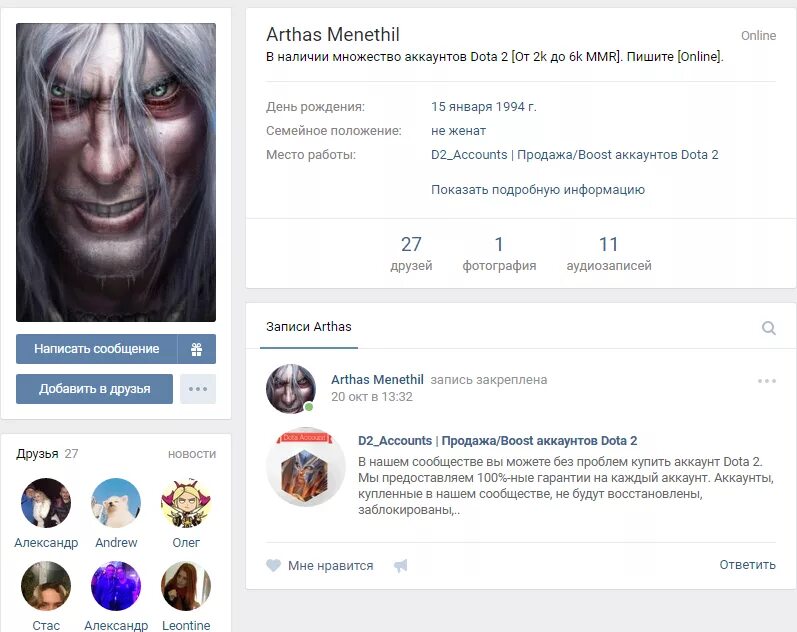This screenshot has width=797, height=632.
Task: Click не женат relationship status
Action: (x=458, y=131)
